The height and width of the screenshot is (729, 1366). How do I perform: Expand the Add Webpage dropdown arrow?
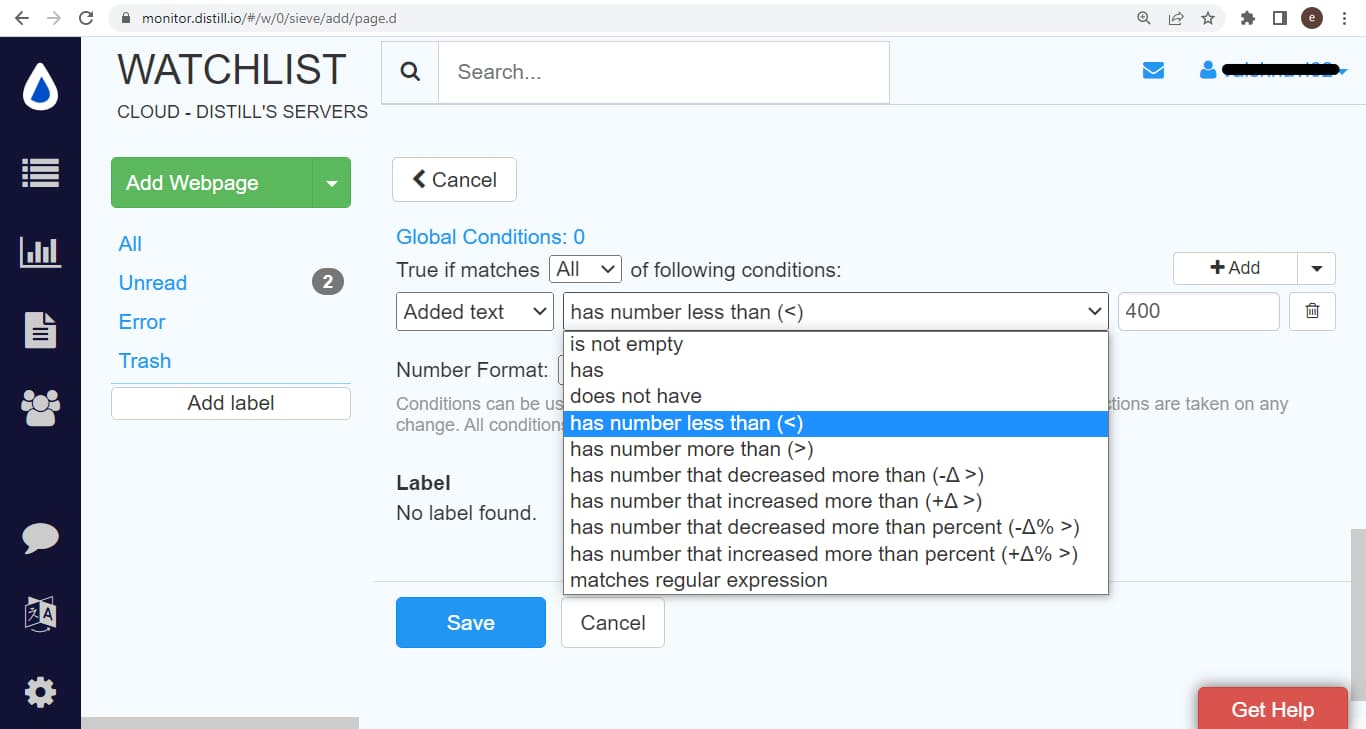pos(332,183)
